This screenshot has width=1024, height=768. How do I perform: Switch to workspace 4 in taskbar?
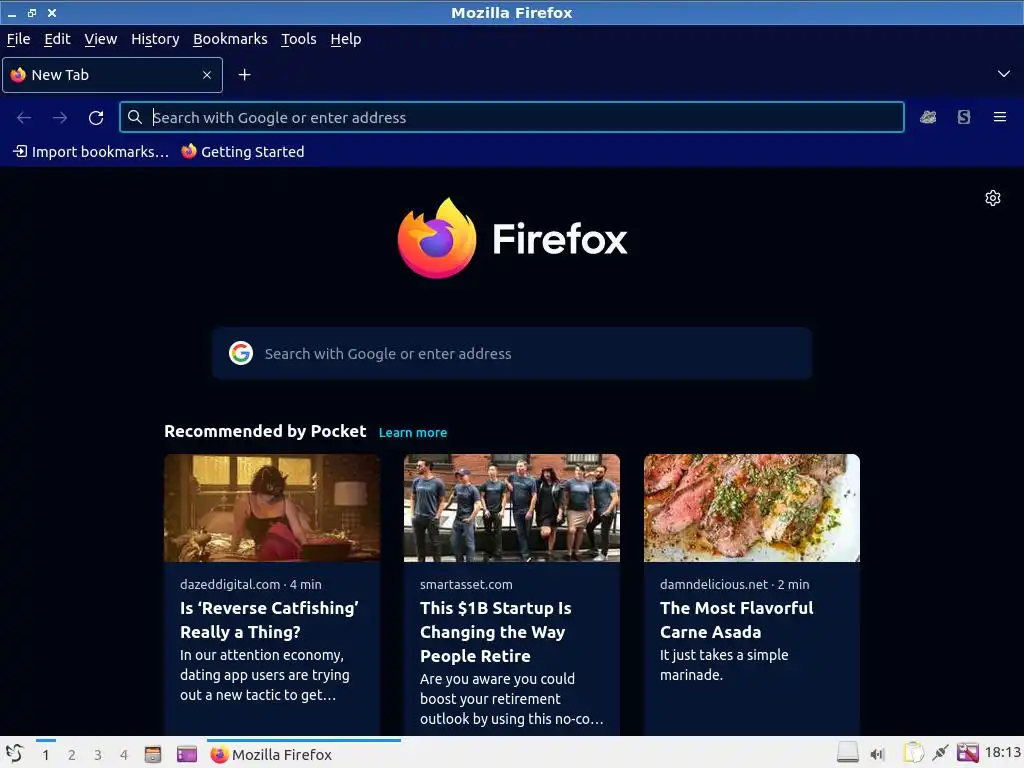[124, 755]
